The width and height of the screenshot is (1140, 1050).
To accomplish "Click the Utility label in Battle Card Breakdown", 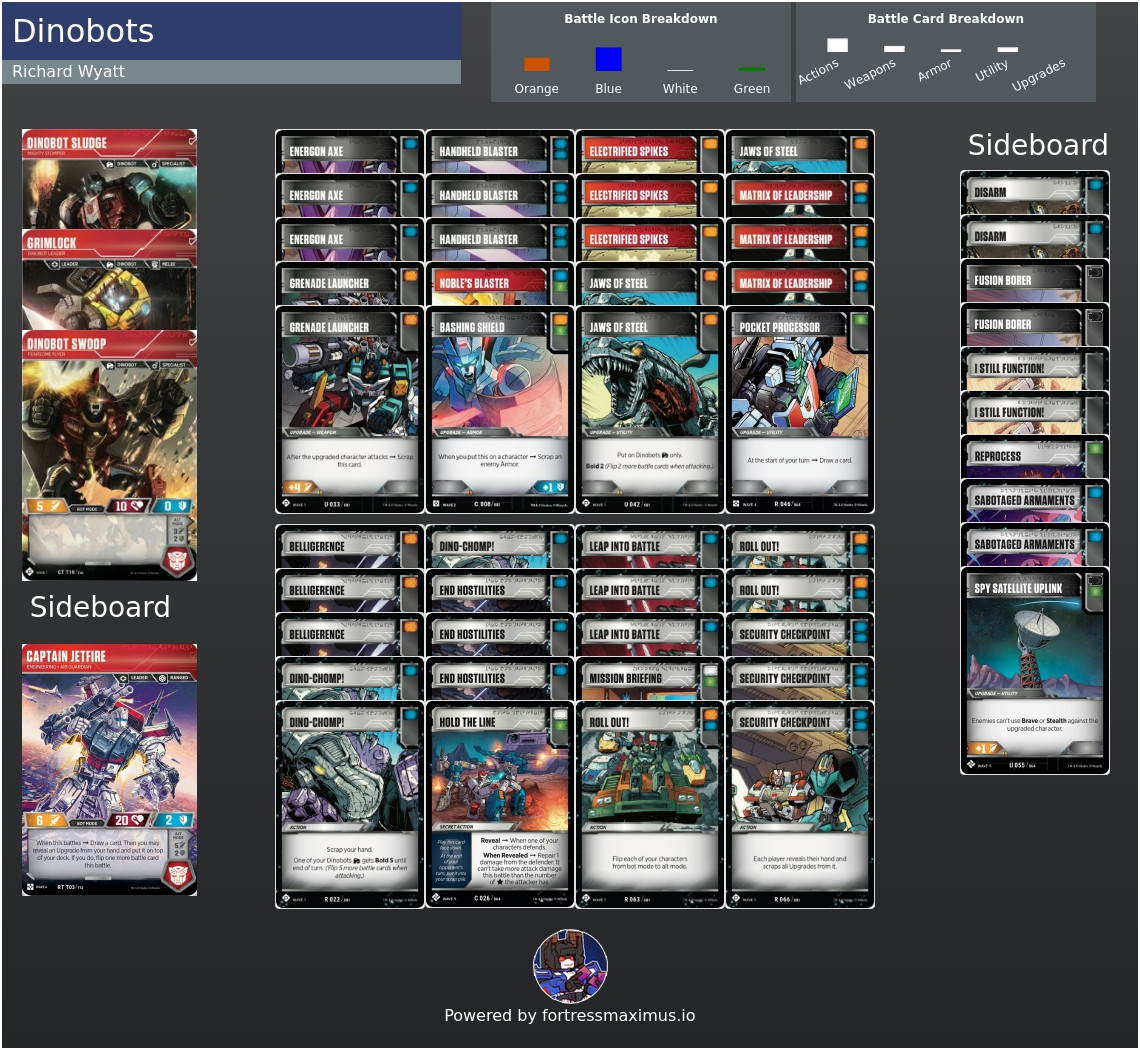I will [991, 71].
